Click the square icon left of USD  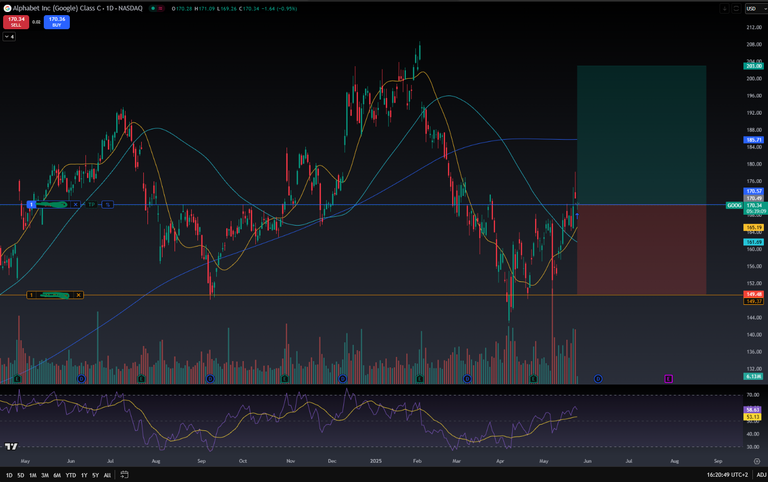tap(736, 8)
